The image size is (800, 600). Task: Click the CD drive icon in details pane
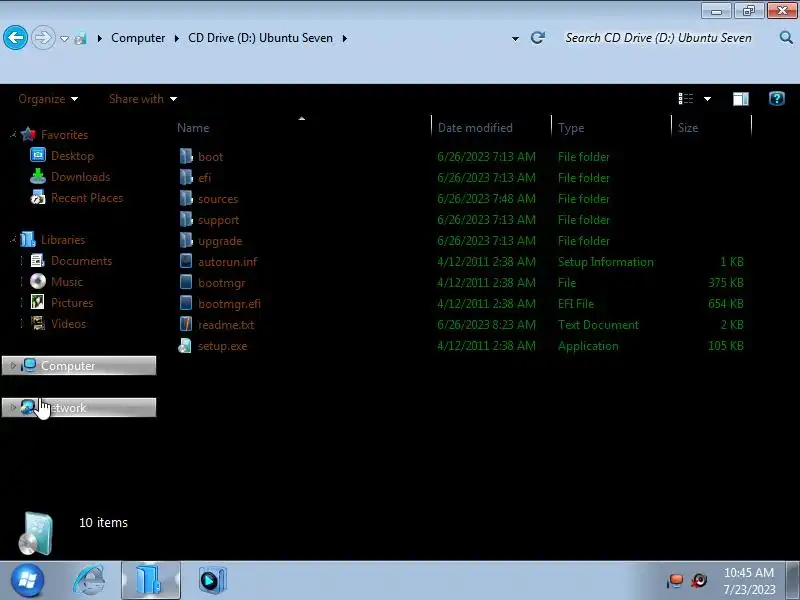coord(36,533)
